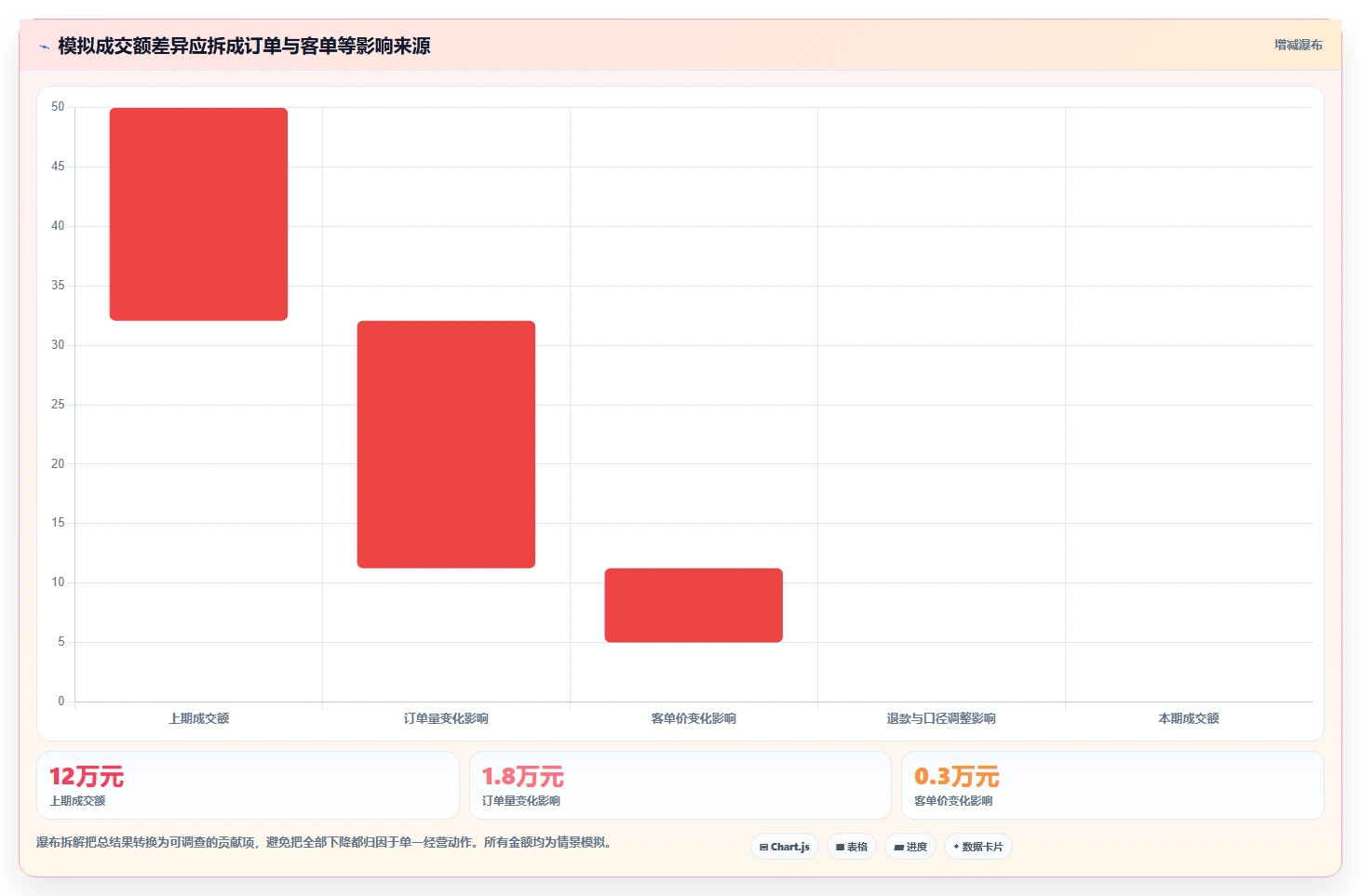Click the y-axis tick label 50

click(x=58, y=107)
